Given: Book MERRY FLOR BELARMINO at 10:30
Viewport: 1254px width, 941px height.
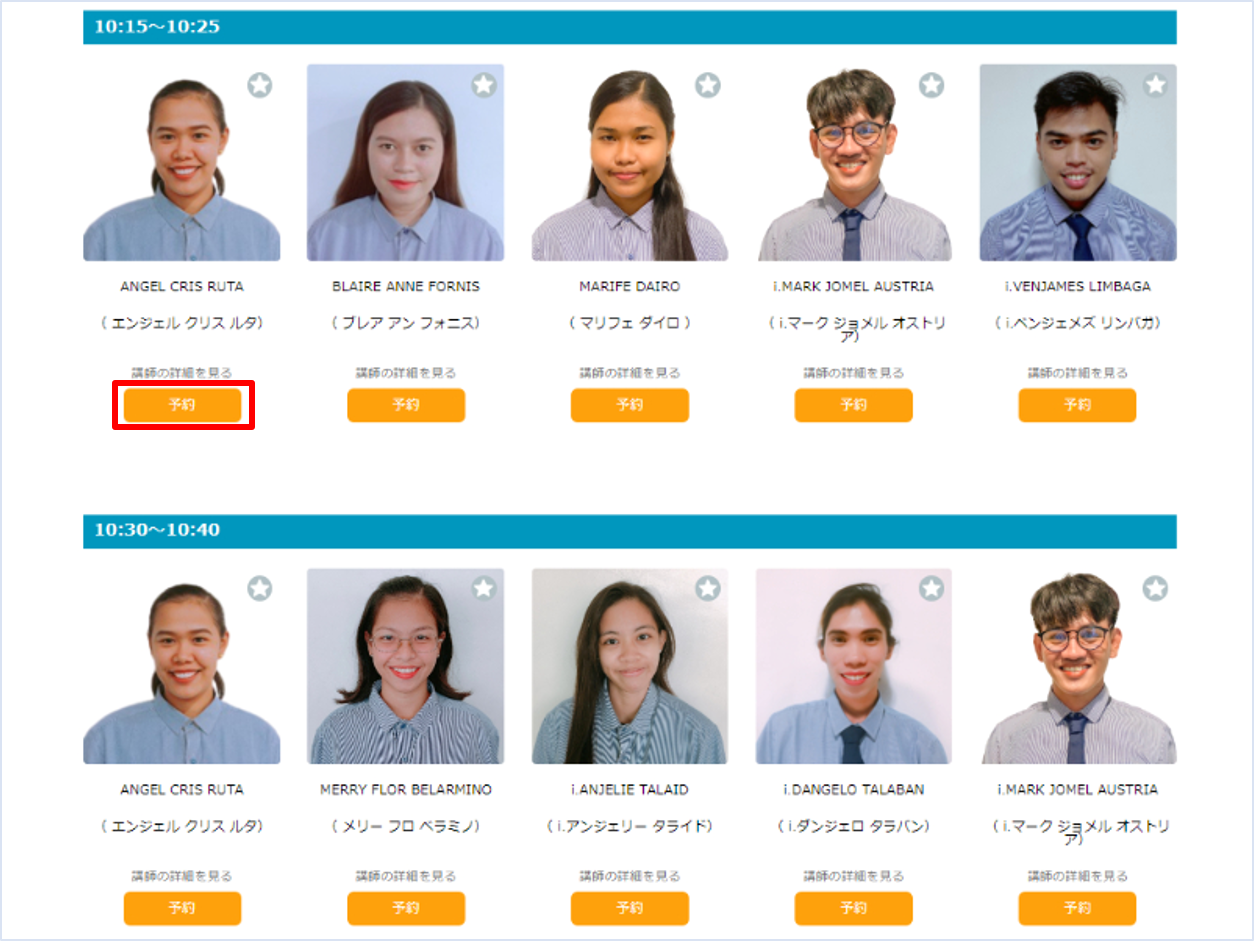Looking at the screenshot, I should (x=406, y=908).
